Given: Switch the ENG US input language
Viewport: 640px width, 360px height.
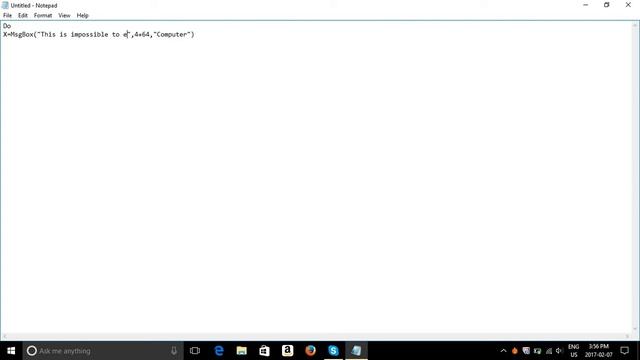Looking at the screenshot, I should click(573, 351).
